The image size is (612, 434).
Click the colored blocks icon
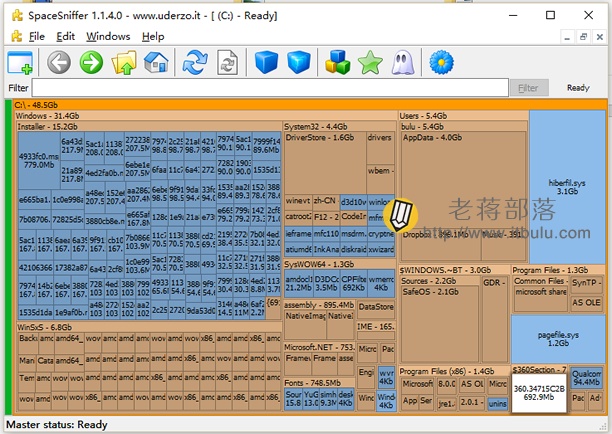point(338,62)
